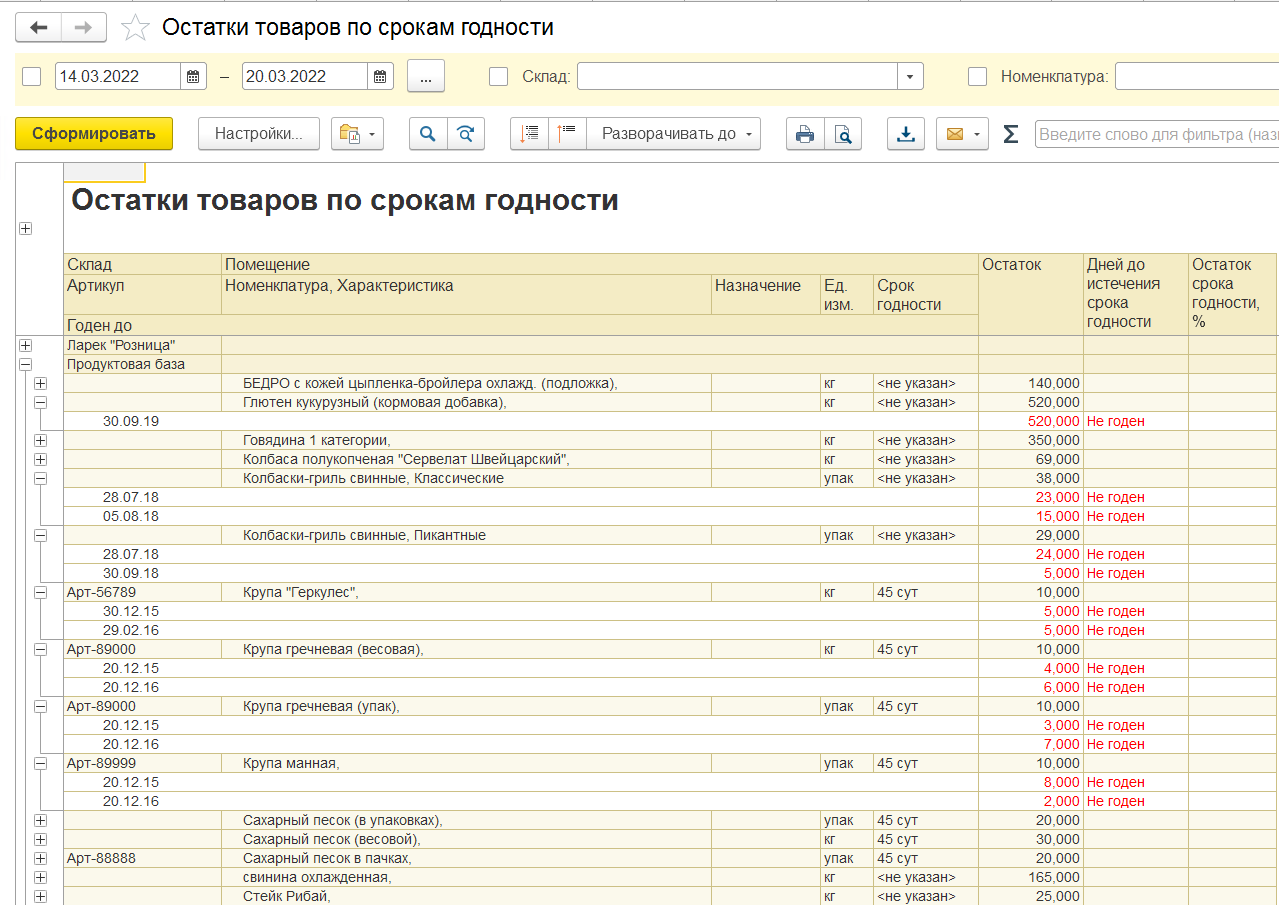The height and width of the screenshot is (905, 1279).
Task: Expand the Ларек "Розница" group
Action: 25,346
